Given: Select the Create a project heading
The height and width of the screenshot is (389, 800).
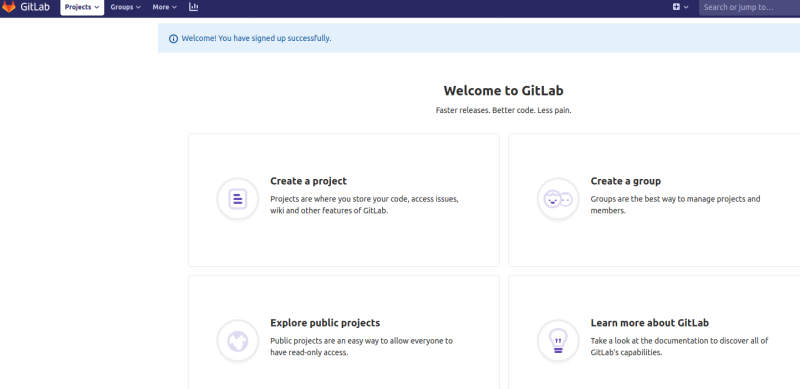Looking at the screenshot, I should 308,181.
